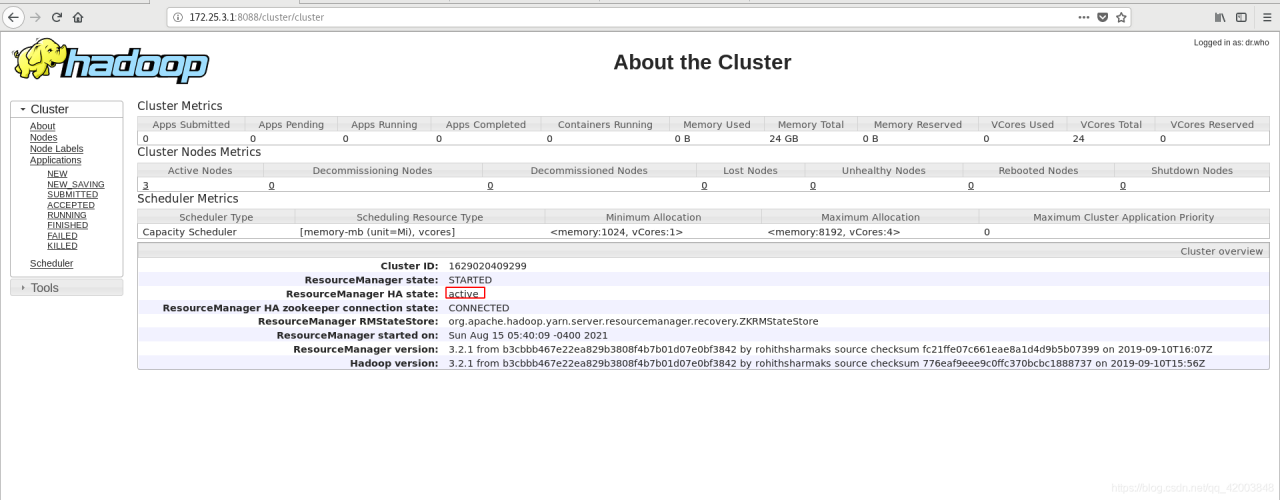The height and width of the screenshot is (500, 1280).
Task: Open the Firefox hamburger menu
Action: click(x=1265, y=17)
